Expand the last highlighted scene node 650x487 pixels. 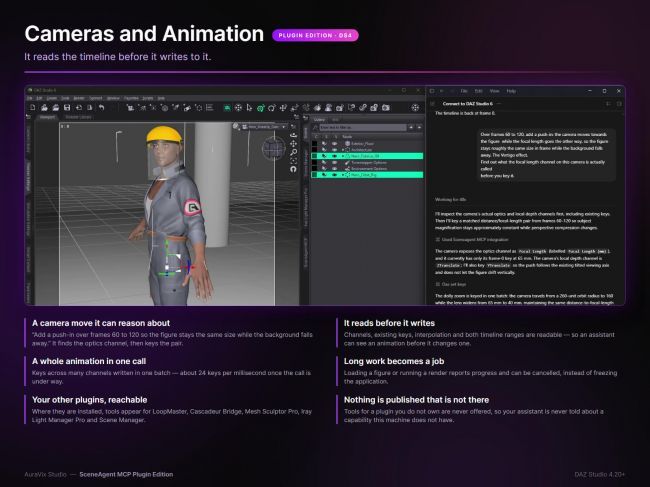(x=343, y=175)
